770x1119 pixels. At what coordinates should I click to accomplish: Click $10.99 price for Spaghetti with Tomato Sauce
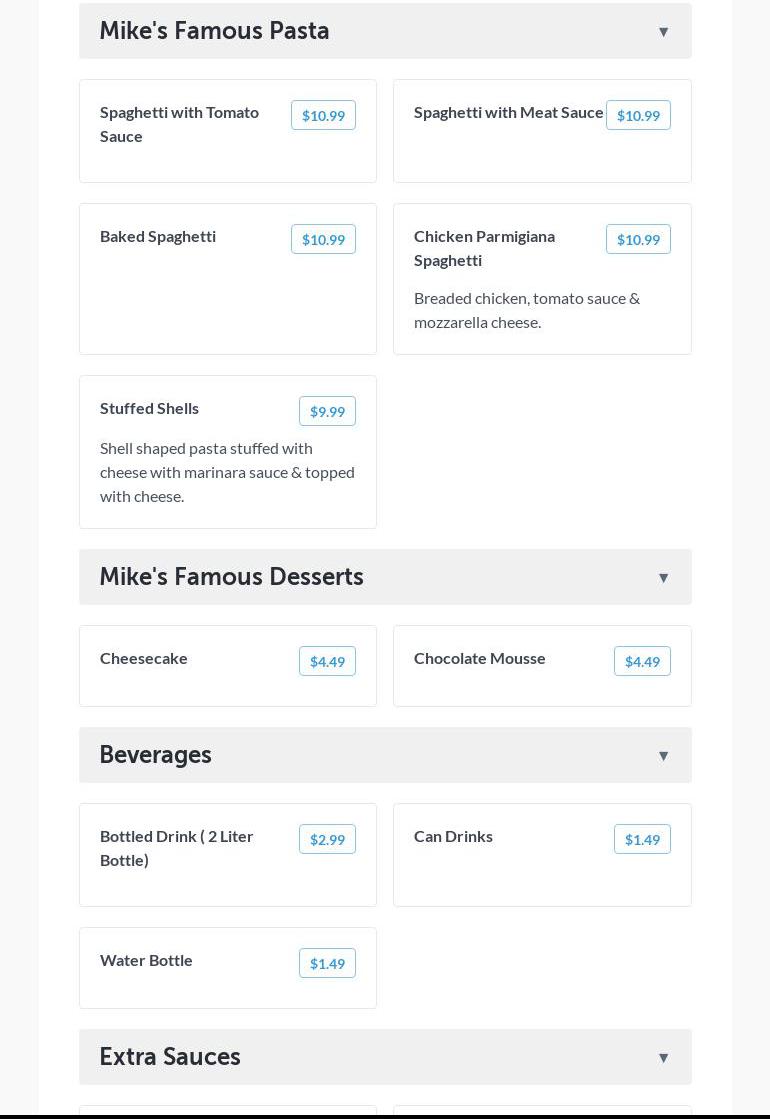323,116
